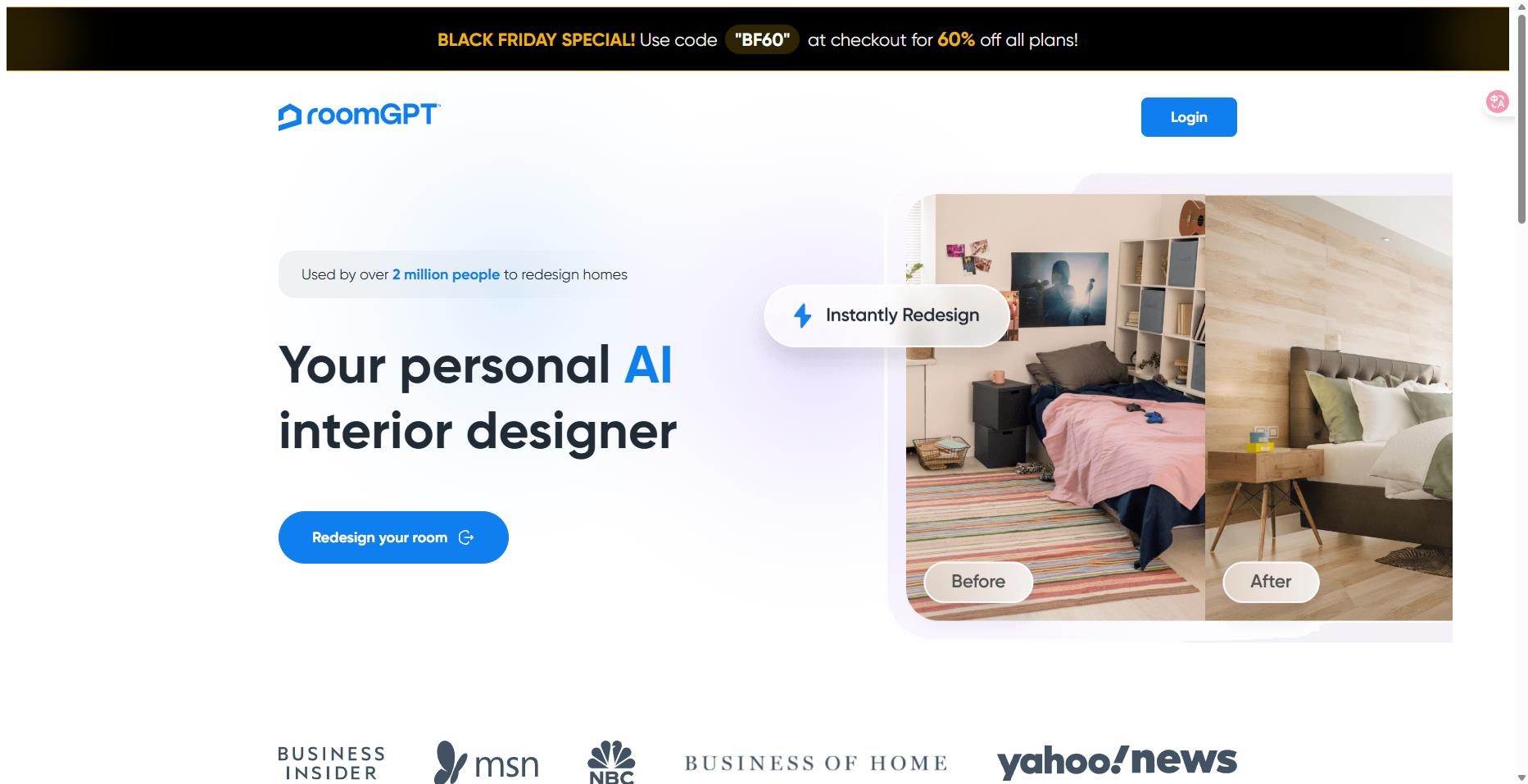1528x784 pixels.
Task: Click the pink translate extension icon
Action: coord(1497,102)
